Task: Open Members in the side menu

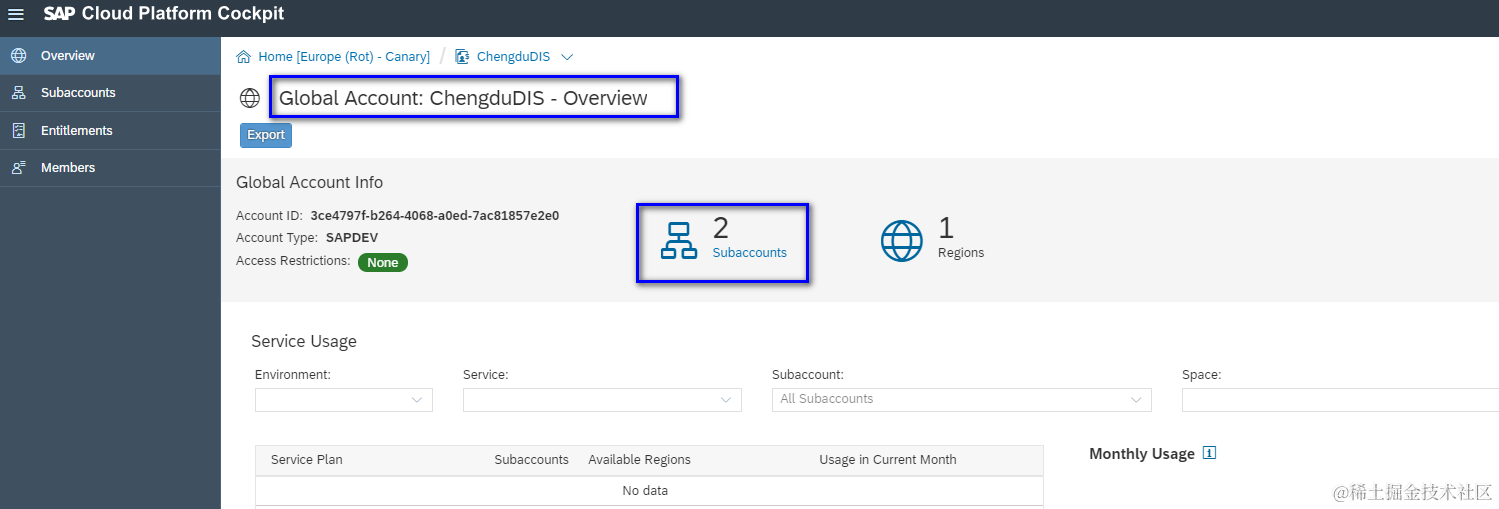Action: tap(110, 168)
